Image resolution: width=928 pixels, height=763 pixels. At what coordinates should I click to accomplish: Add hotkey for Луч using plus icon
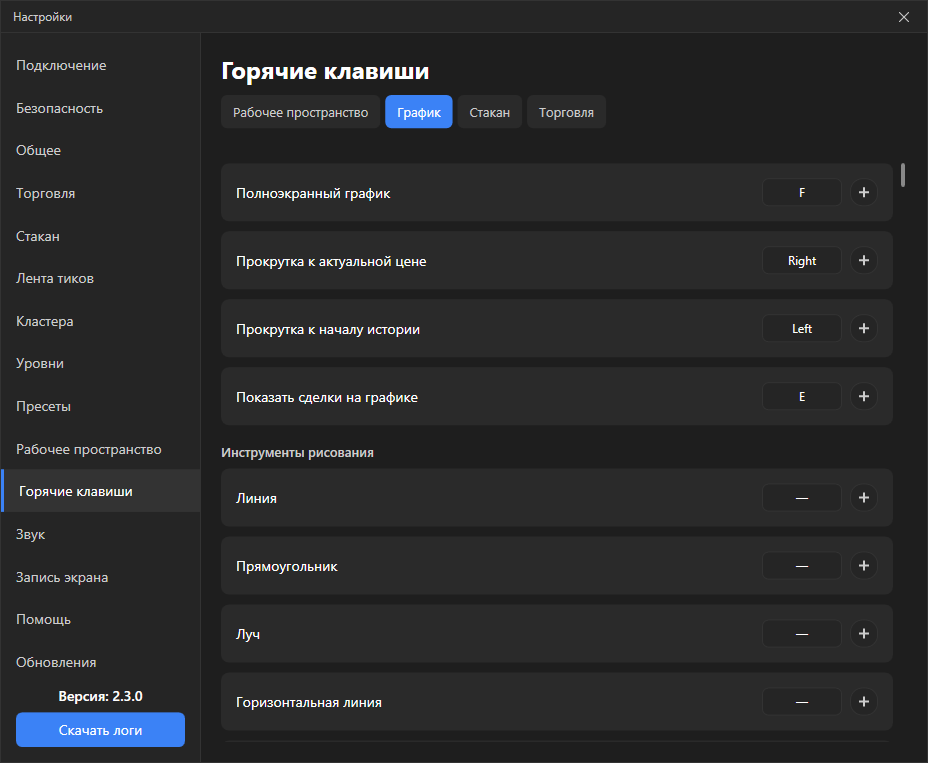pyautogui.click(x=863, y=634)
